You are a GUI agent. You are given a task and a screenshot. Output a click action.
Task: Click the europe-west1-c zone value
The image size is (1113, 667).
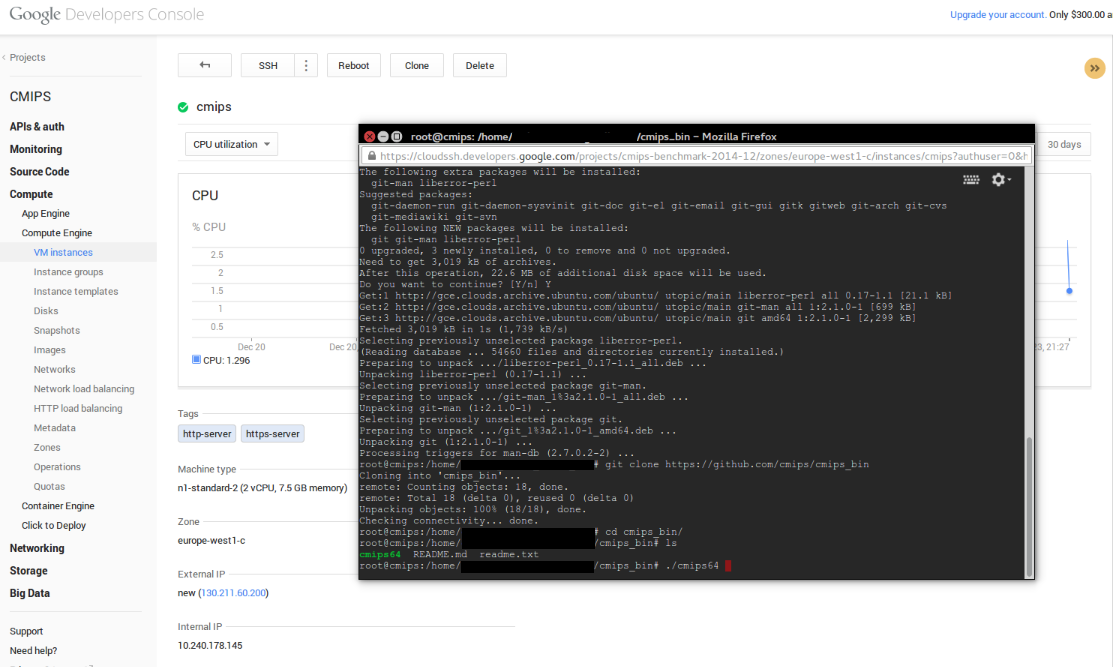tap(212, 541)
